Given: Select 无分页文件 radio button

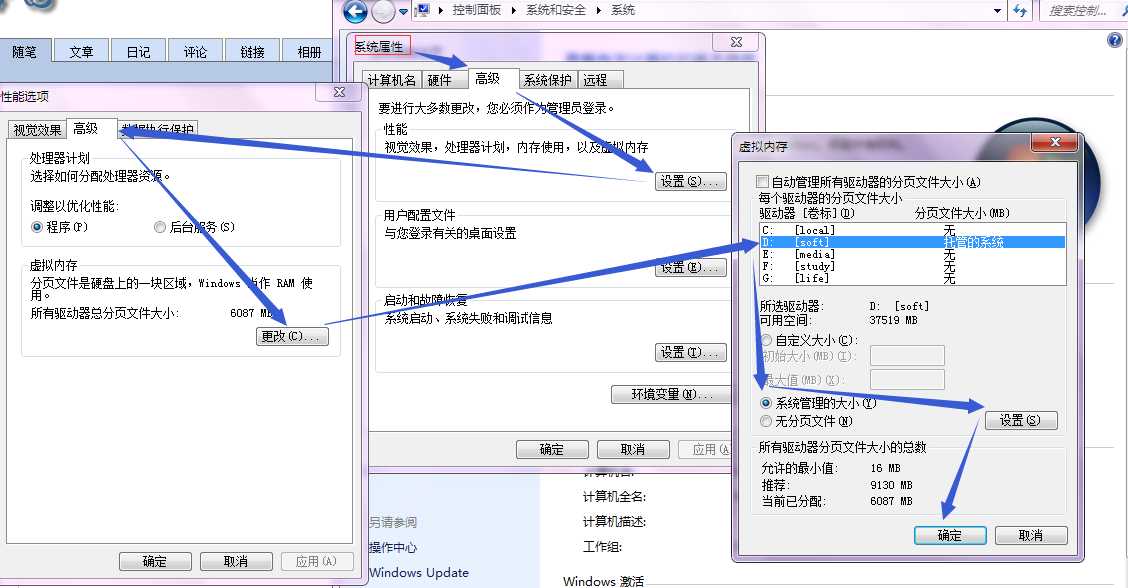Looking at the screenshot, I should click(766, 421).
